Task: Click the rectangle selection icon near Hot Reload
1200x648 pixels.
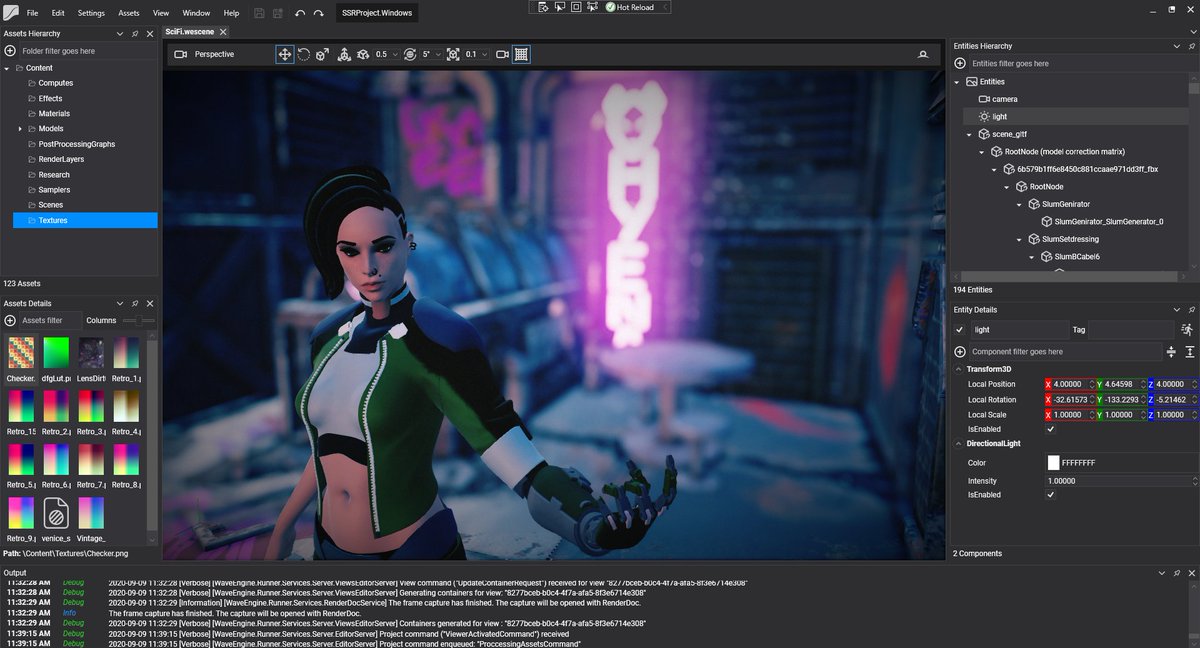Action: (x=574, y=7)
